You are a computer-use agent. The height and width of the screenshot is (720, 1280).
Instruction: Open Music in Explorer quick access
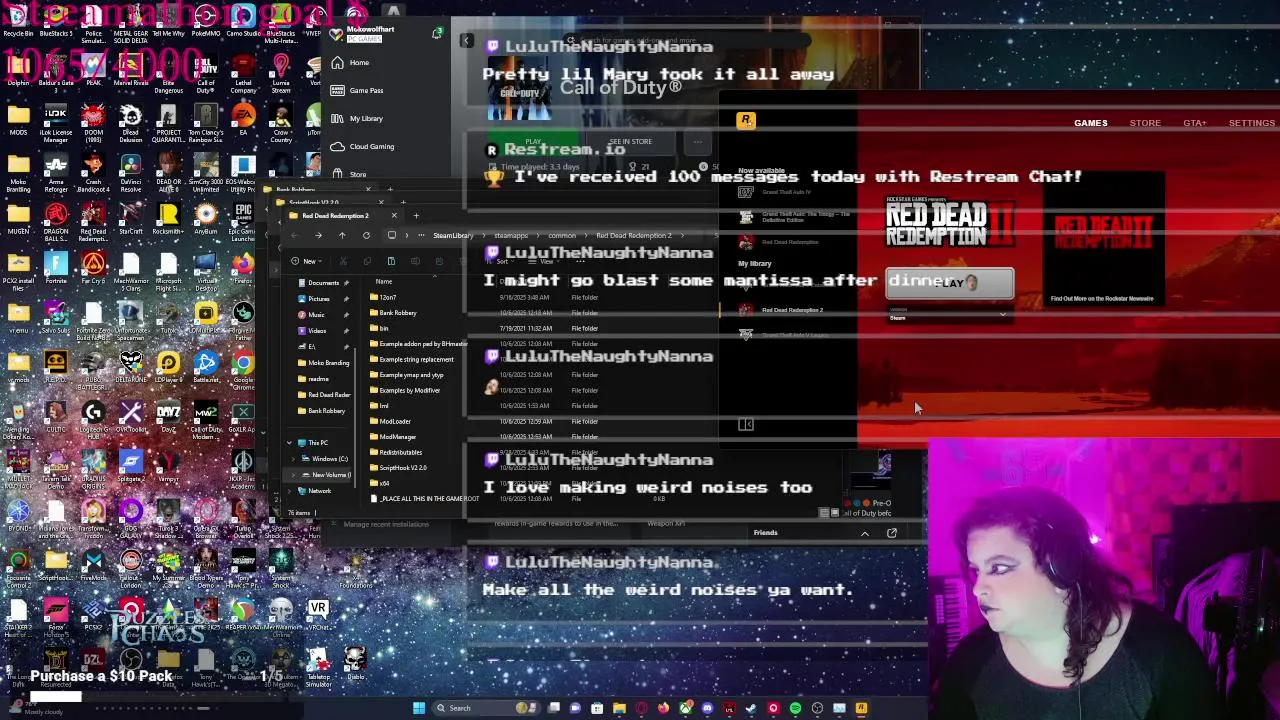pyautogui.click(x=316, y=315)
